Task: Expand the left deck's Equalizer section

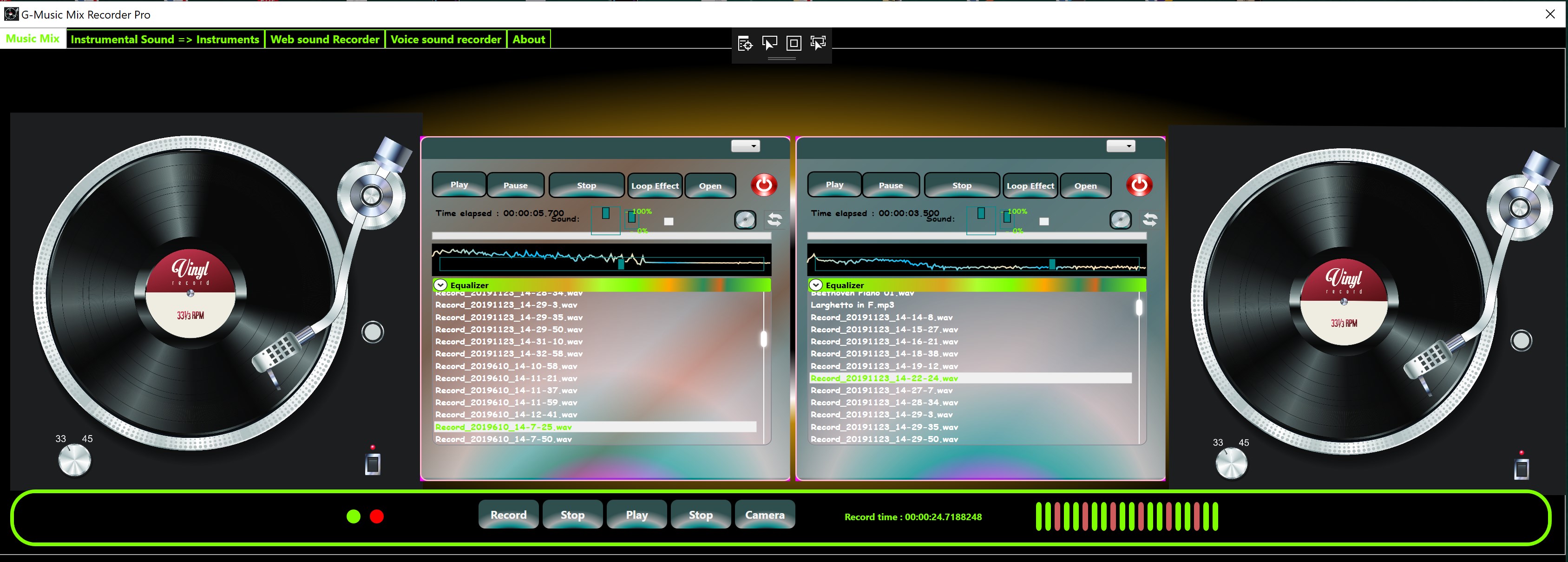Action: pos(441,285)
